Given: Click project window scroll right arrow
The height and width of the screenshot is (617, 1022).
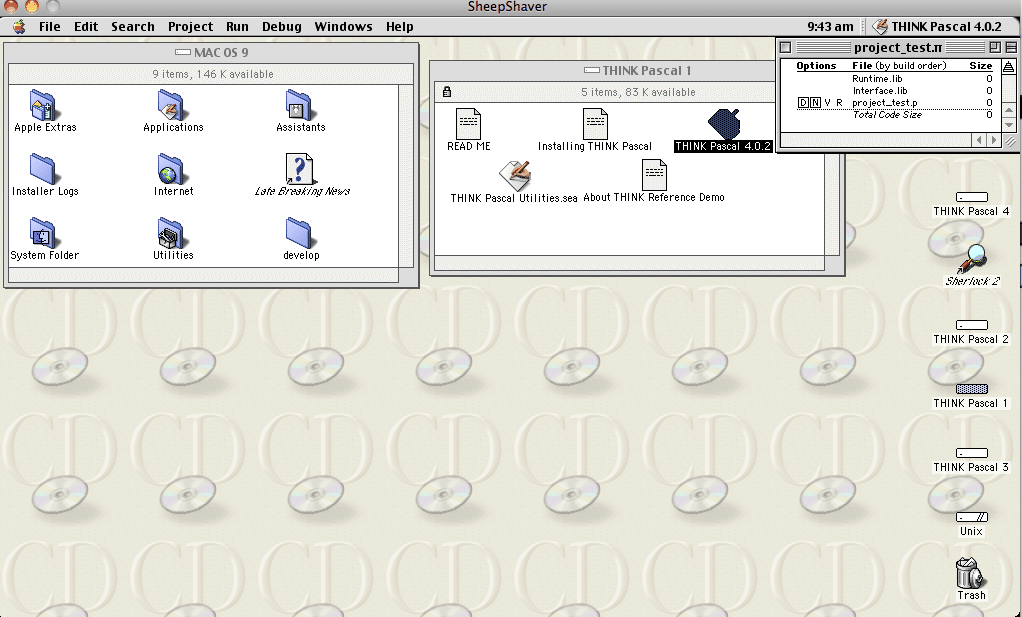Looking at the screenshot, I should tap(993, 139).
